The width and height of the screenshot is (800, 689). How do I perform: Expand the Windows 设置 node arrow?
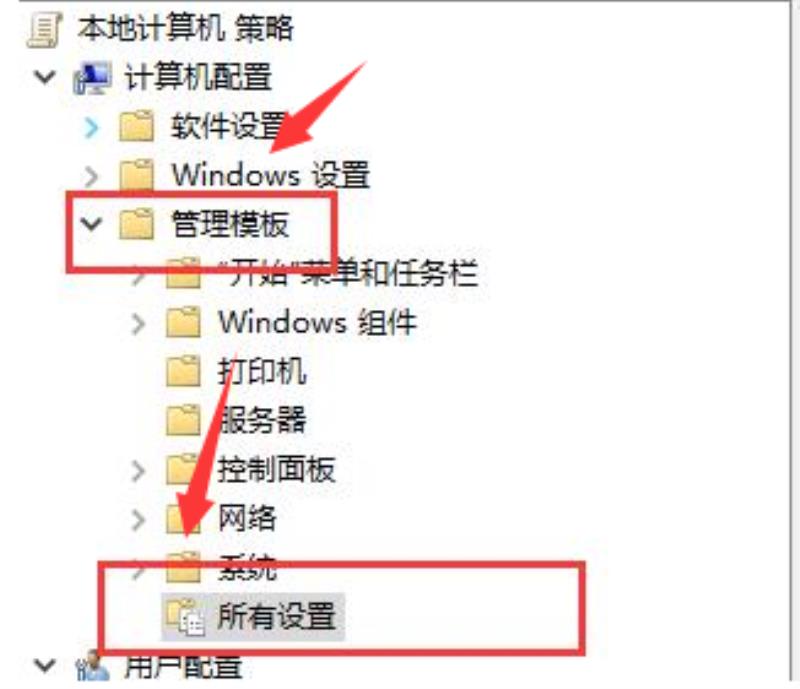[91, 176]
